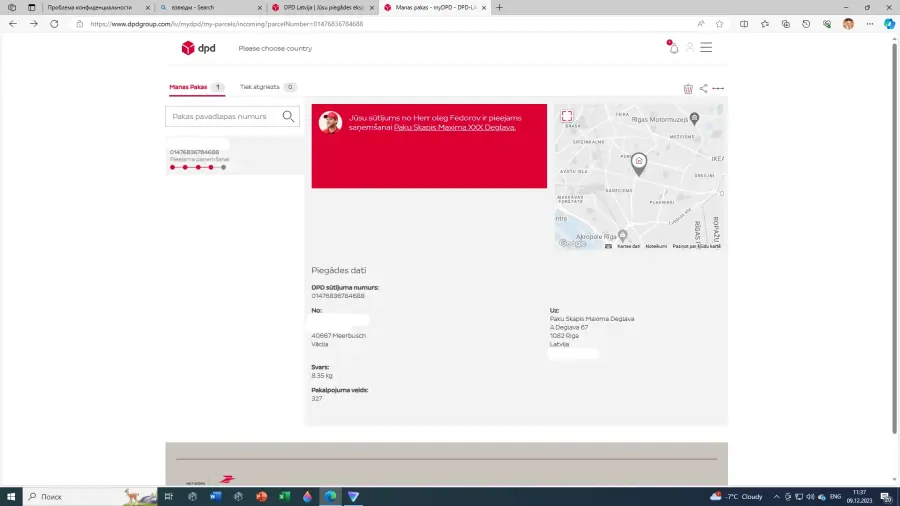The width and height of the screenshot is (900, 506).
Task: Go back in browser
Action: [x=13, y=24]
